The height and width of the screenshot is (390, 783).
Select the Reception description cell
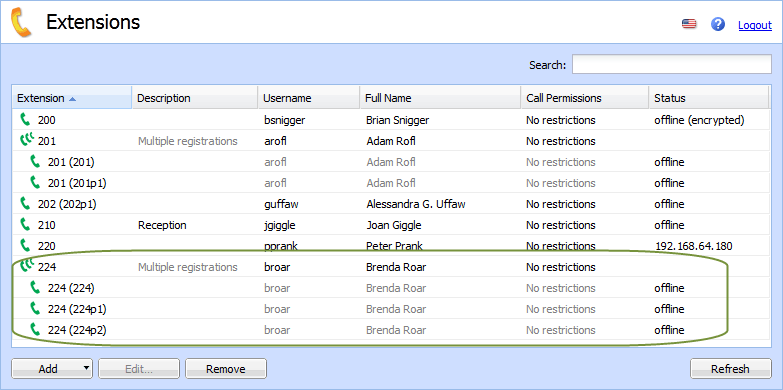pos(162,225)
